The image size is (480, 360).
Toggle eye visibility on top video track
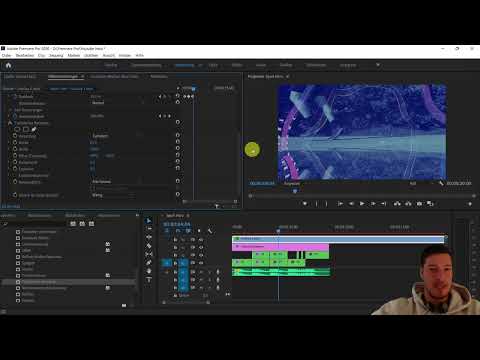(201, 240)
